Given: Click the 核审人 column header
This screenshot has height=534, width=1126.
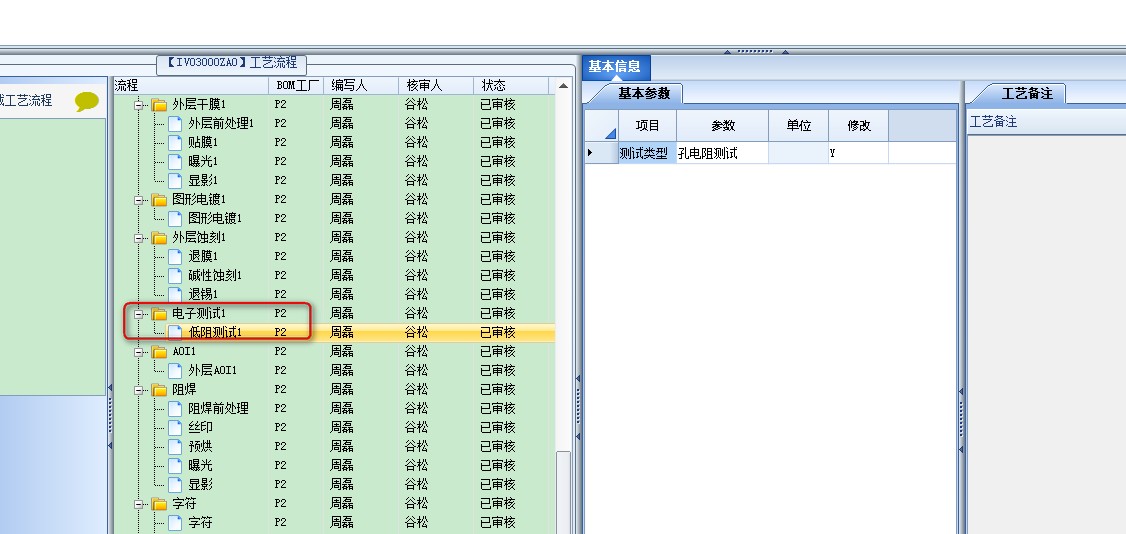Looking at the screenshot, I should [436, 85].
